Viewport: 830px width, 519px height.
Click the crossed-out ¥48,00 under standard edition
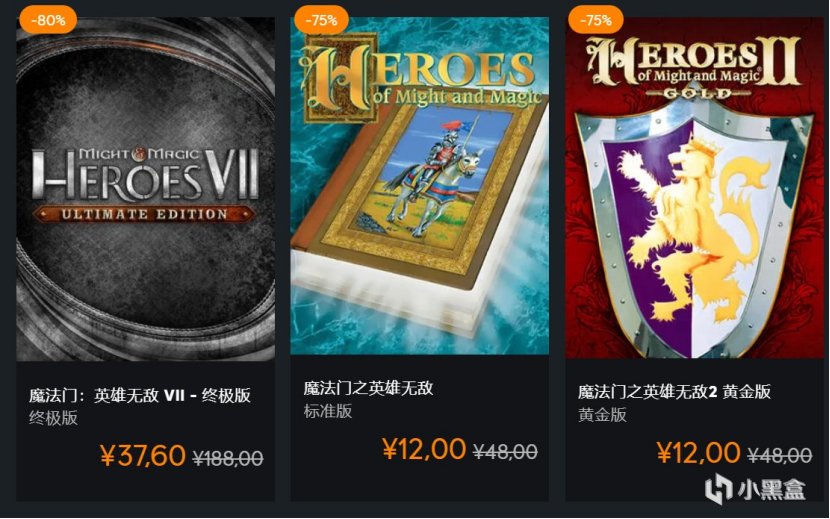[x=506, y=451]
